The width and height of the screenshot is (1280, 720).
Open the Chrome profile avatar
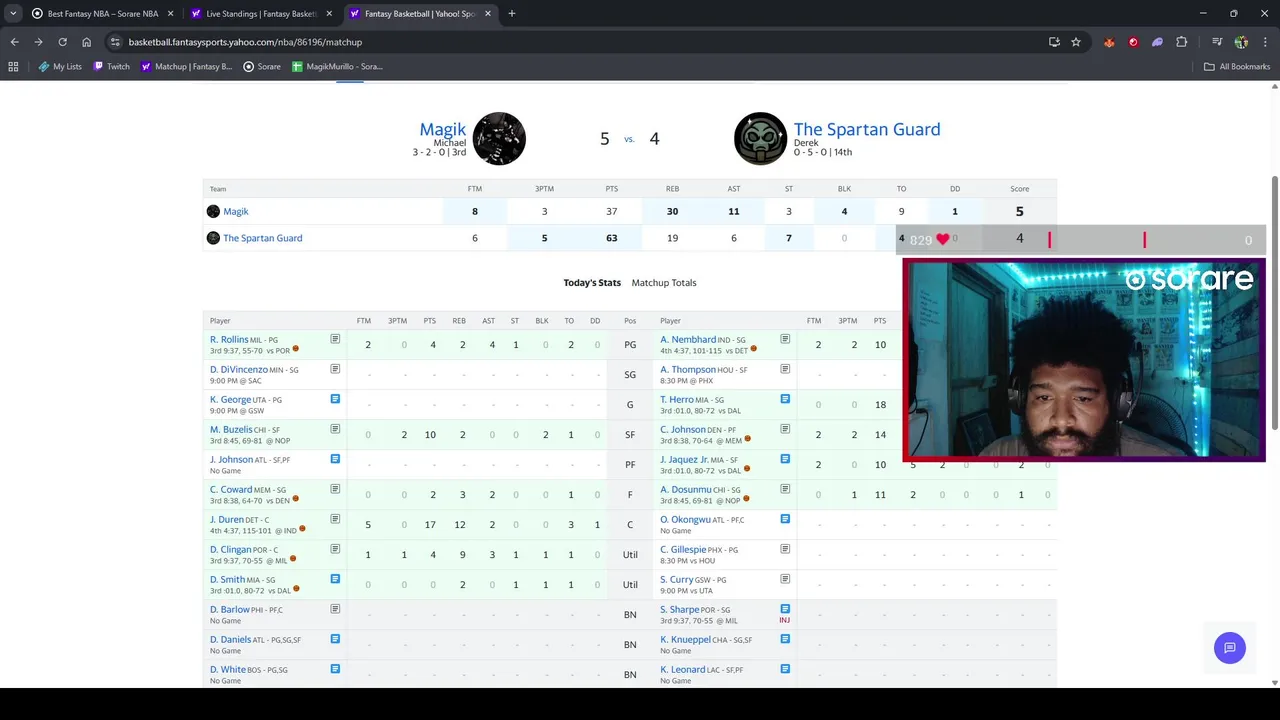1241,42
